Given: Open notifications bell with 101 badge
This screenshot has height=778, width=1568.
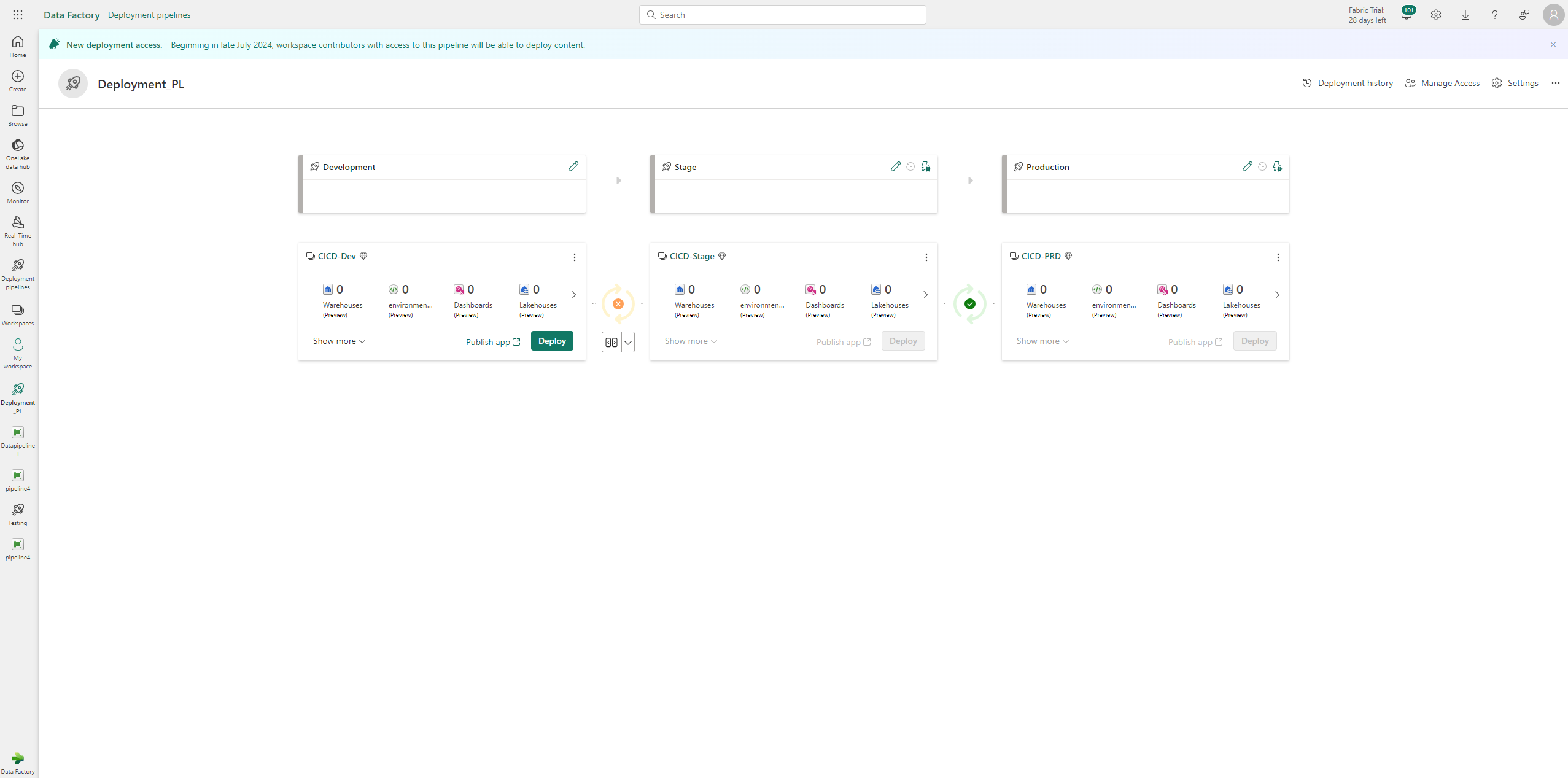Looking at the screenshot, I should click(1407, 14).
